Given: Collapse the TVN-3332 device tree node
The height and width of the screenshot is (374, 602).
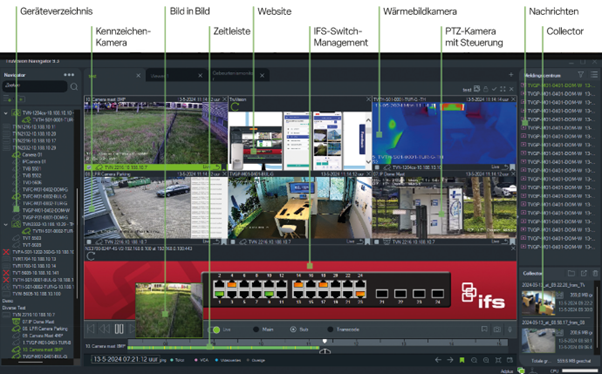Looking at the screenshot, I should [5, 225].
